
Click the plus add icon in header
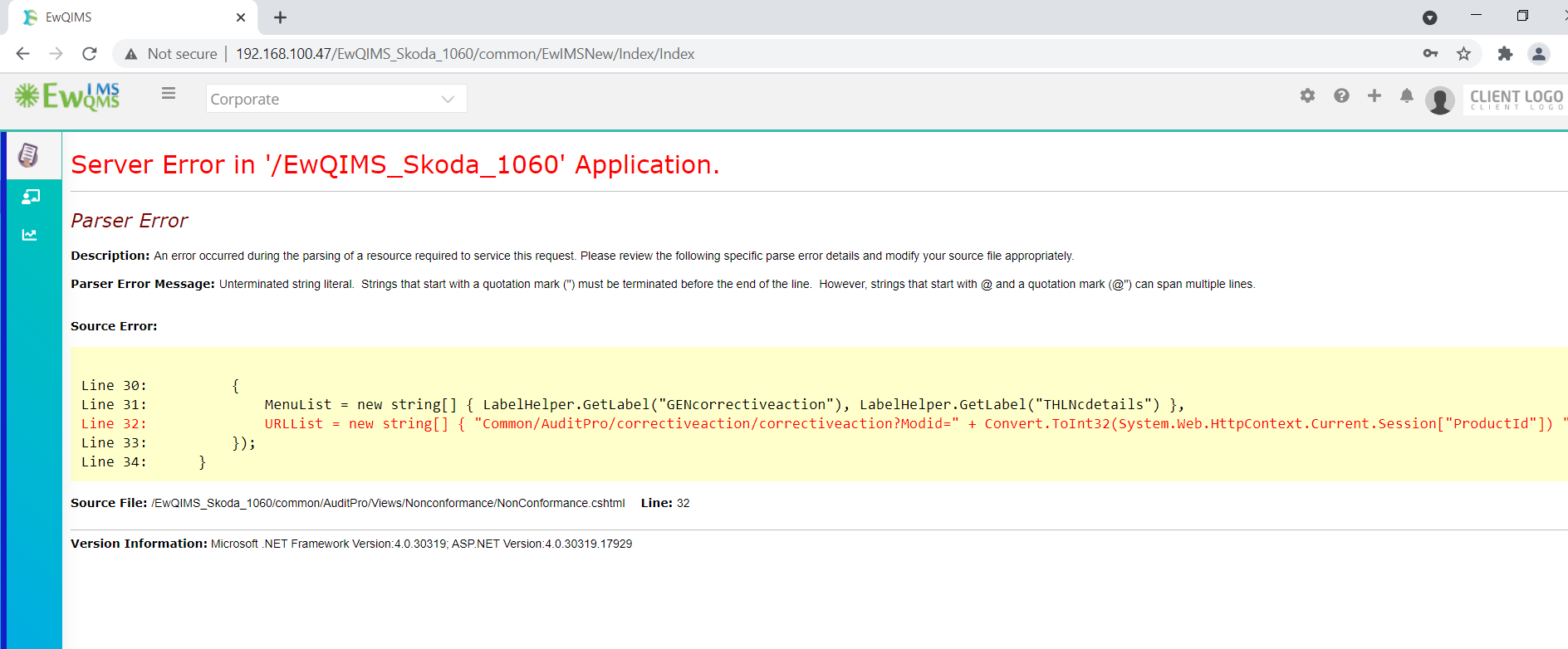[x=1374, y=95]
